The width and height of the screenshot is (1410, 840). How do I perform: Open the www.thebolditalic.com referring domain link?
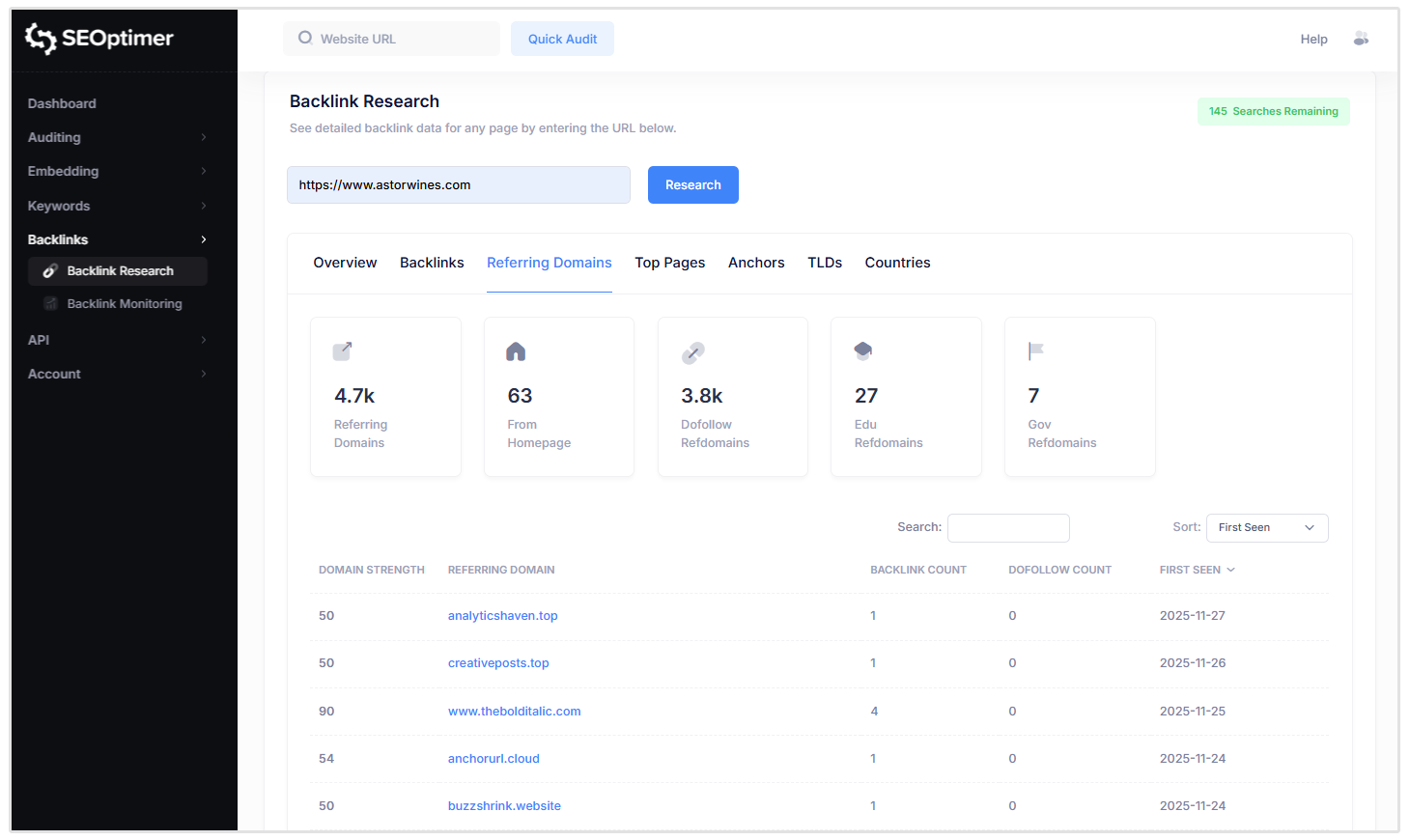[x=514, y=711]
